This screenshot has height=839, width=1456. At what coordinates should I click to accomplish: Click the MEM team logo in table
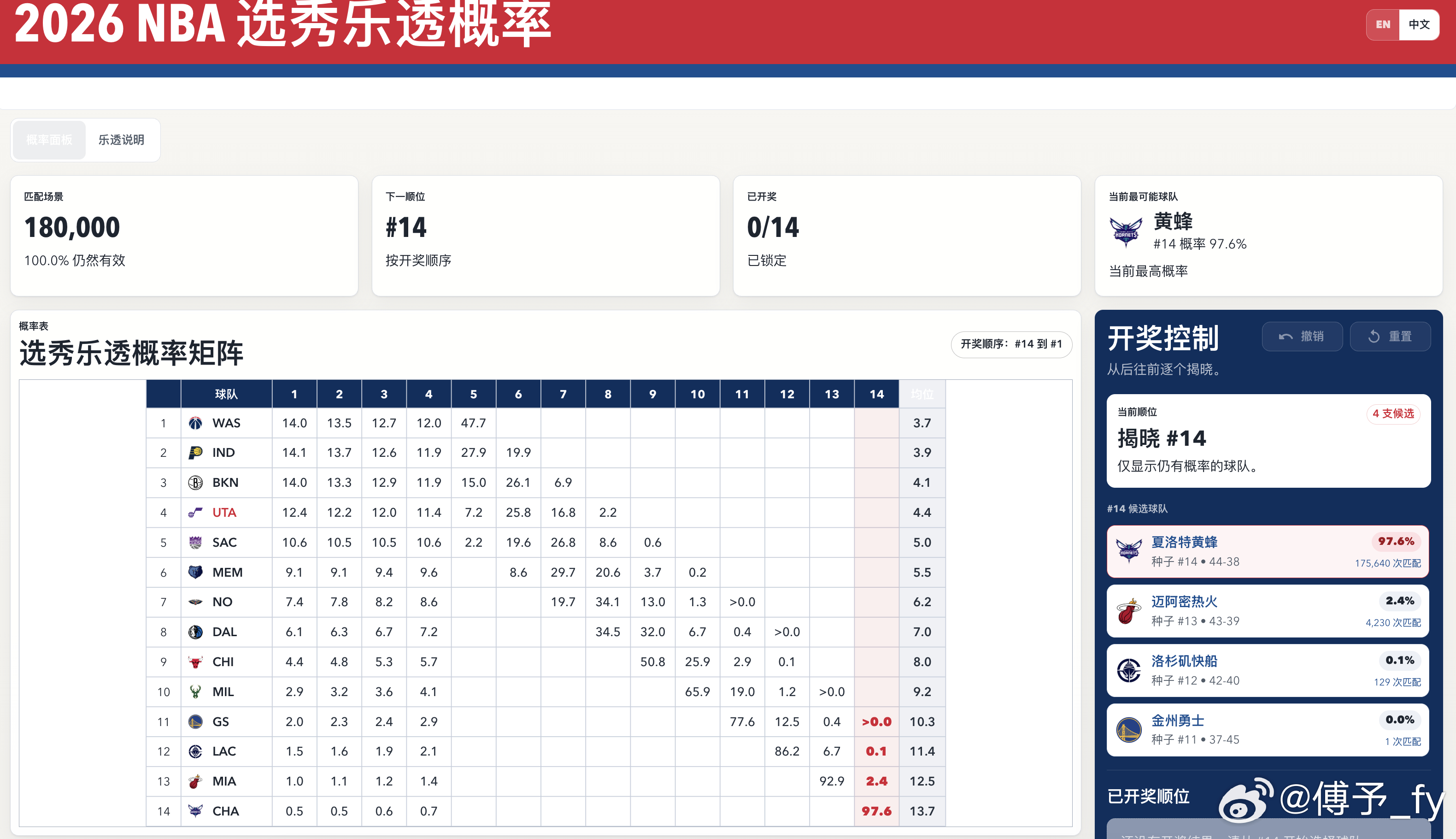tap(195, 572)
